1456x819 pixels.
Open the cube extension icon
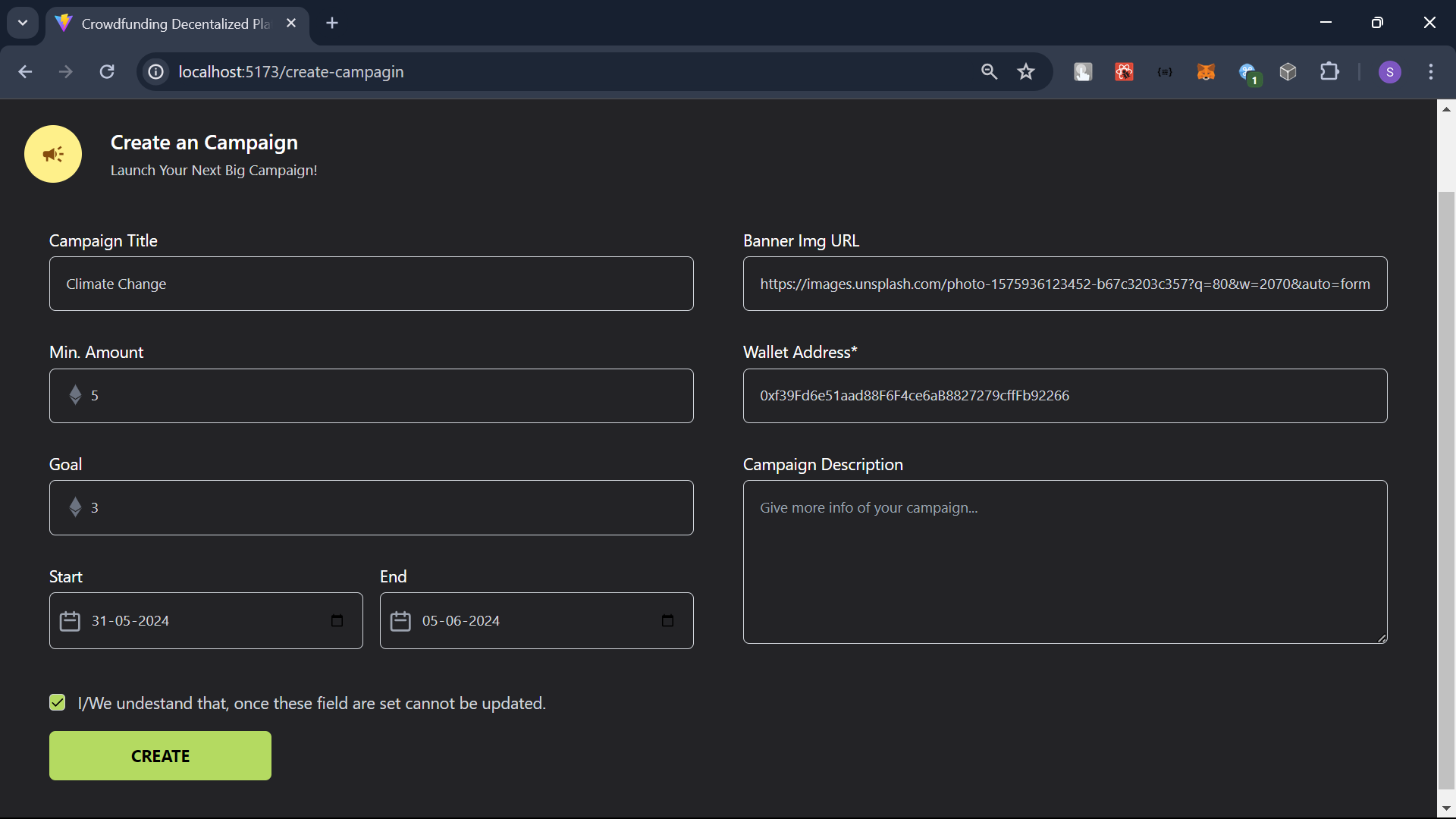(1288, 71)
